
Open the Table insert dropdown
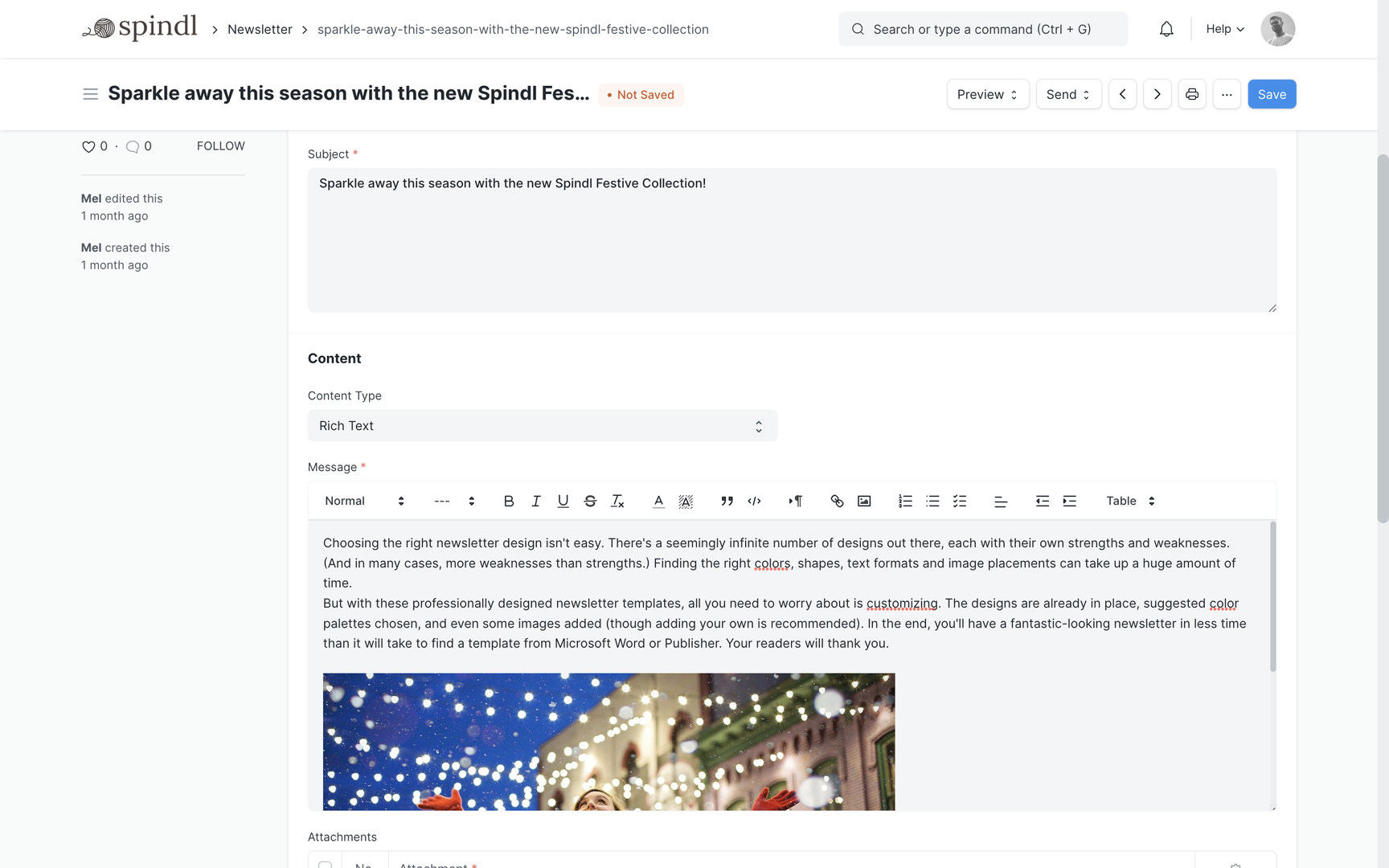click(1130, 501)
